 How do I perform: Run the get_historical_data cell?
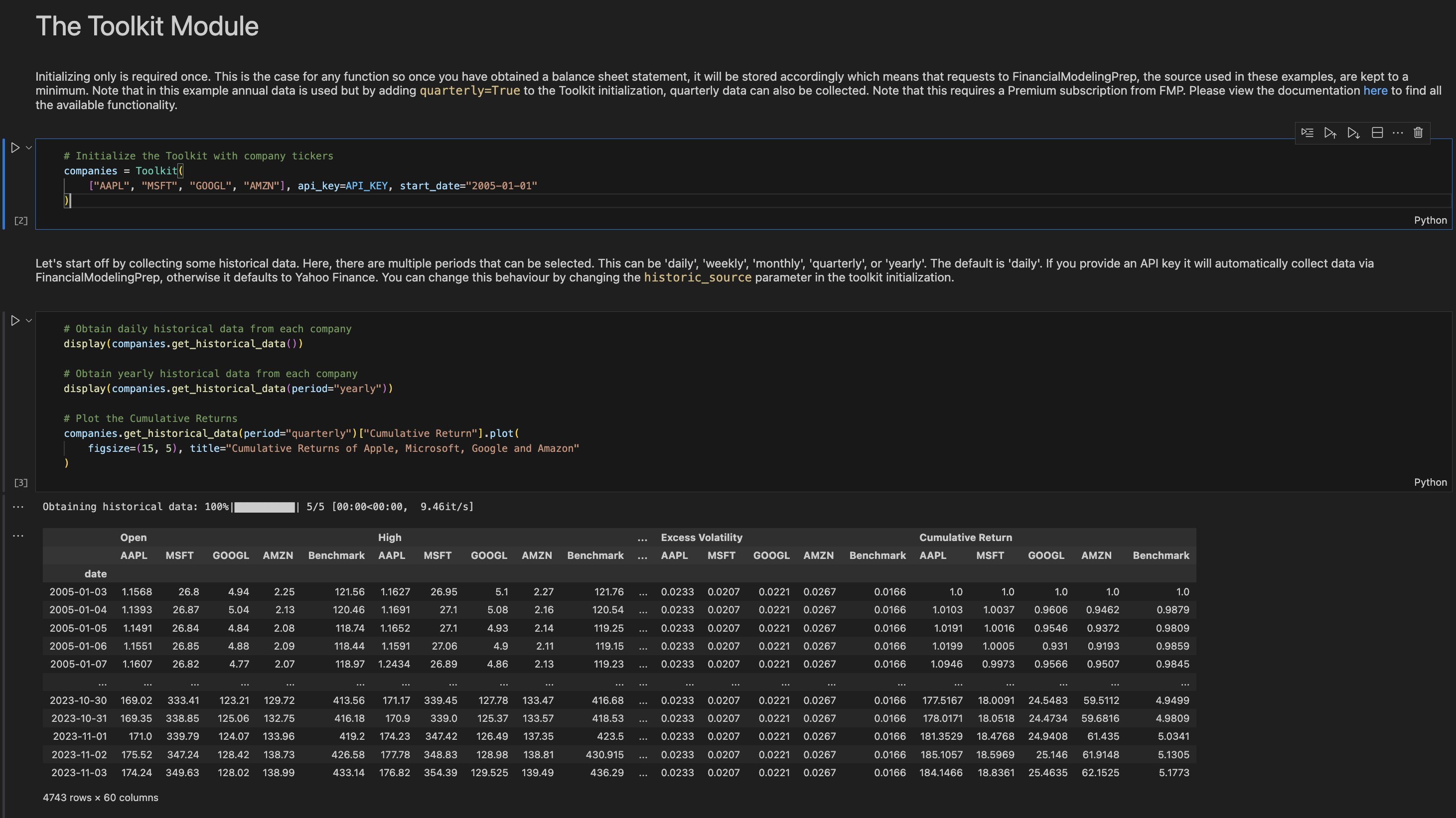pos(15,320)
